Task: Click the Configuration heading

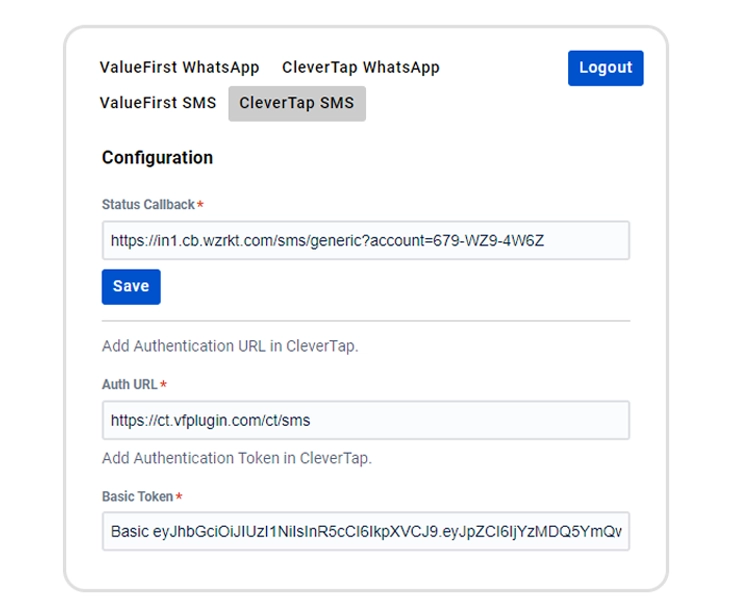Action: 157,157
